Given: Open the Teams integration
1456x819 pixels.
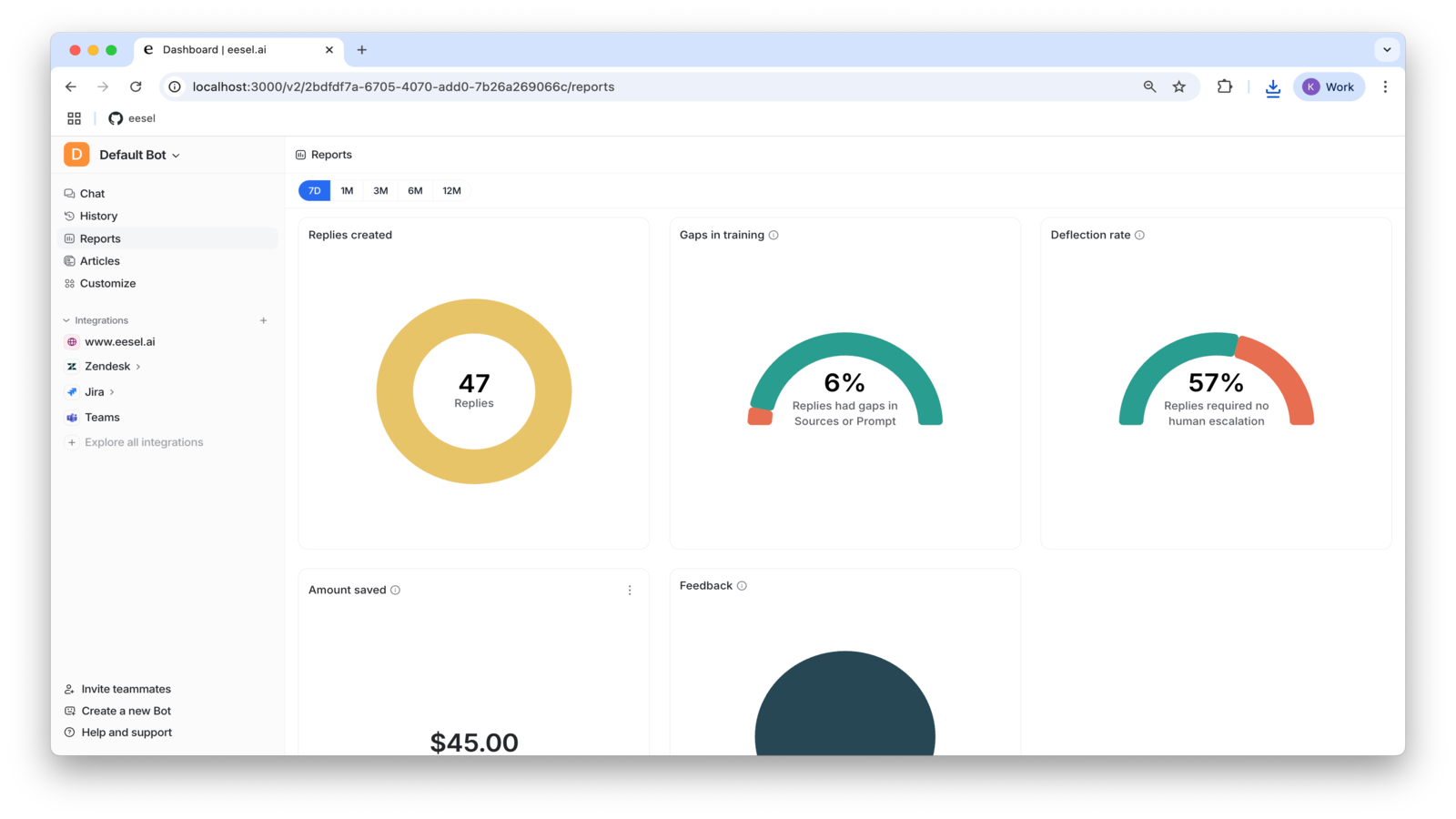Looking at the screenshot, I should click(x=102, y=417).
